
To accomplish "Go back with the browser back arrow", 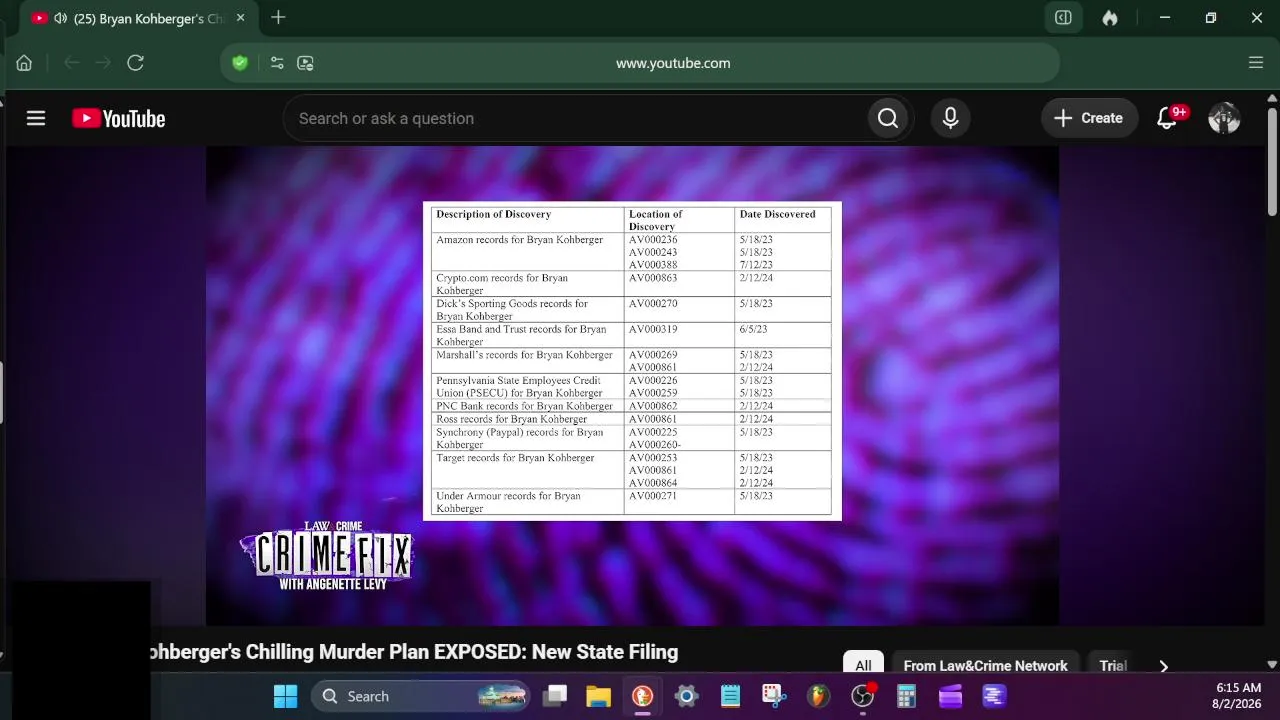I will click(71, 63).
